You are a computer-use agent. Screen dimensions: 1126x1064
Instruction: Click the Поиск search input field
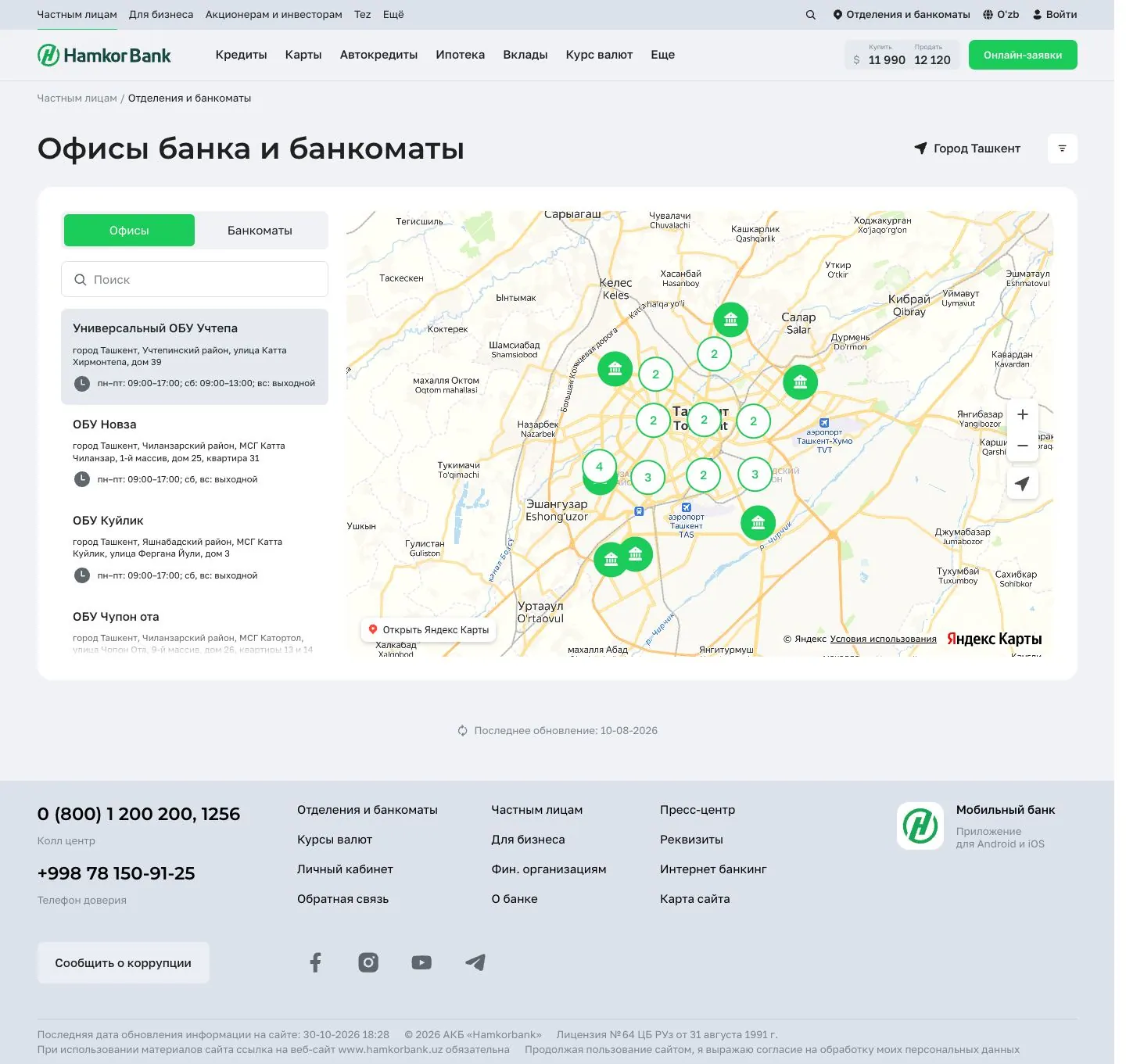click(x=195, y=279)
